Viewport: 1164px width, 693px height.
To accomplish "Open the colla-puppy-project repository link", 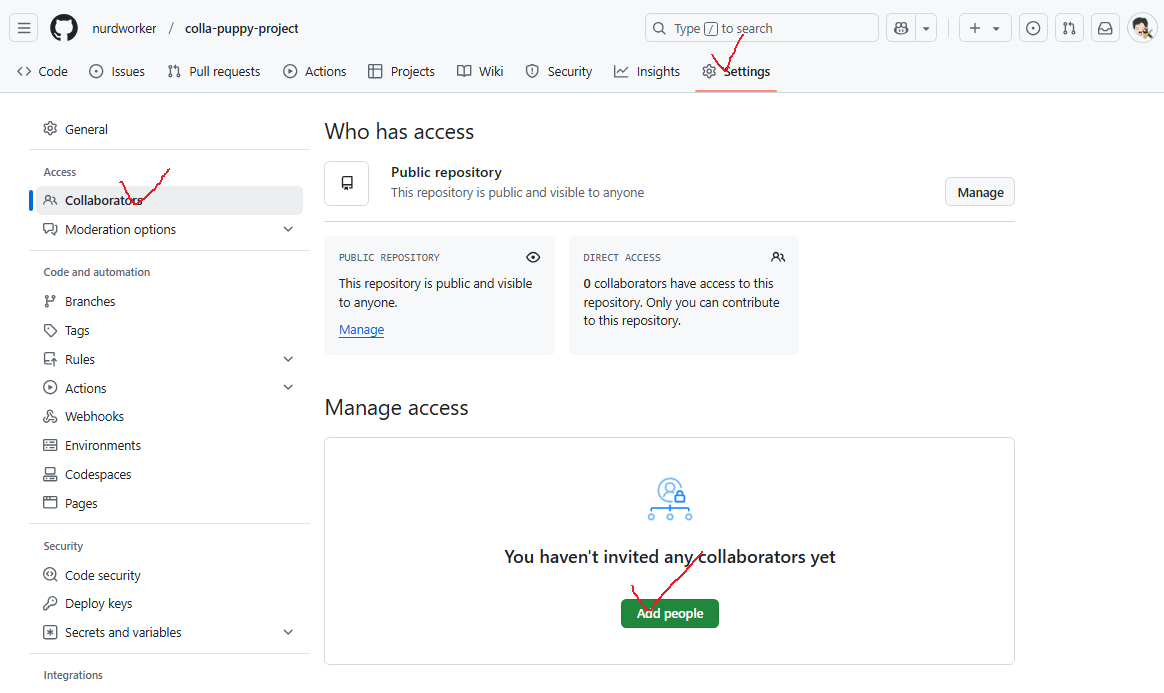I will pos(241,28).
